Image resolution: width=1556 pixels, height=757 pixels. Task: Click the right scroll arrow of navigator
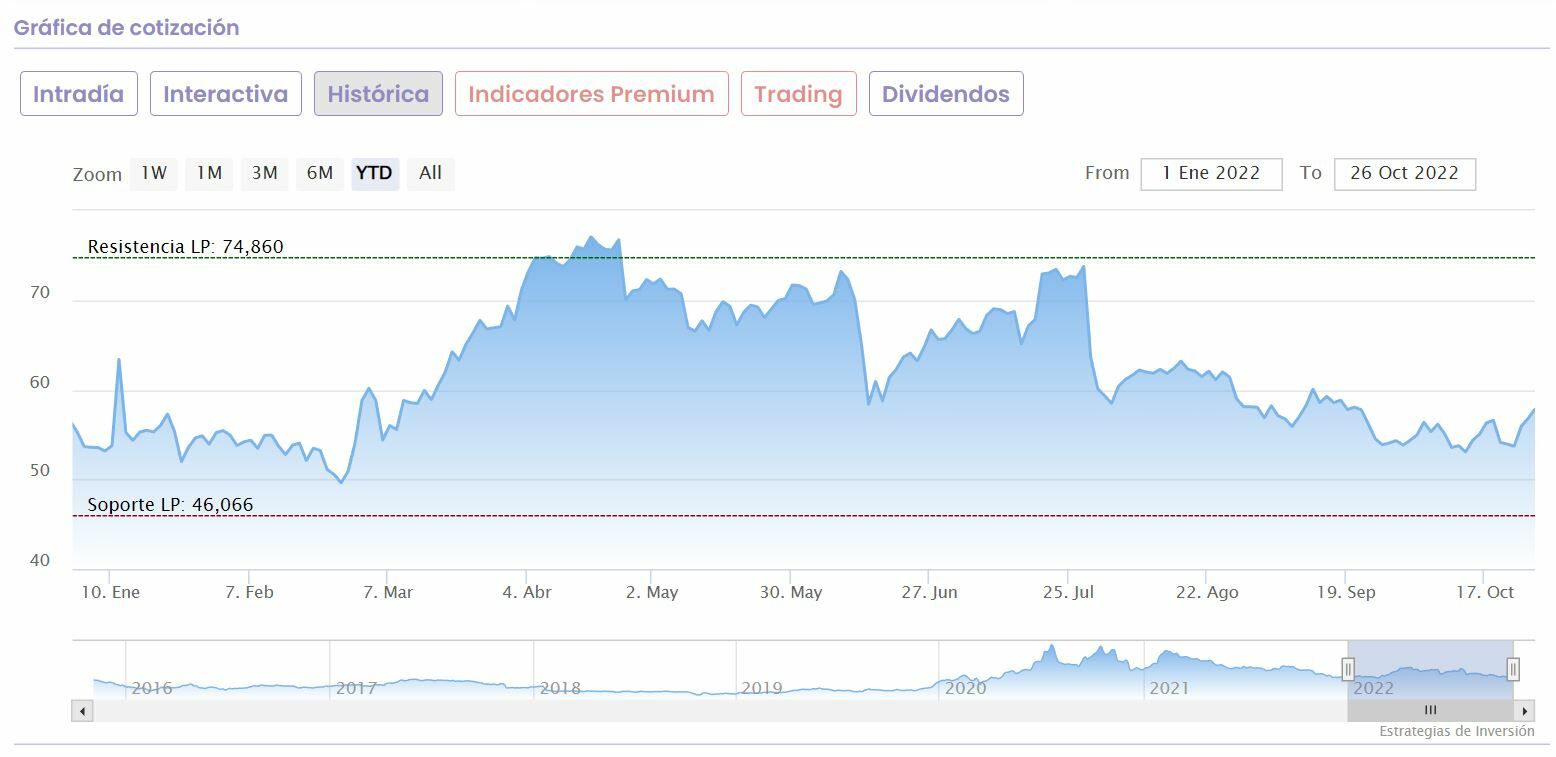pyautogui.click(x=1525, y=711)
